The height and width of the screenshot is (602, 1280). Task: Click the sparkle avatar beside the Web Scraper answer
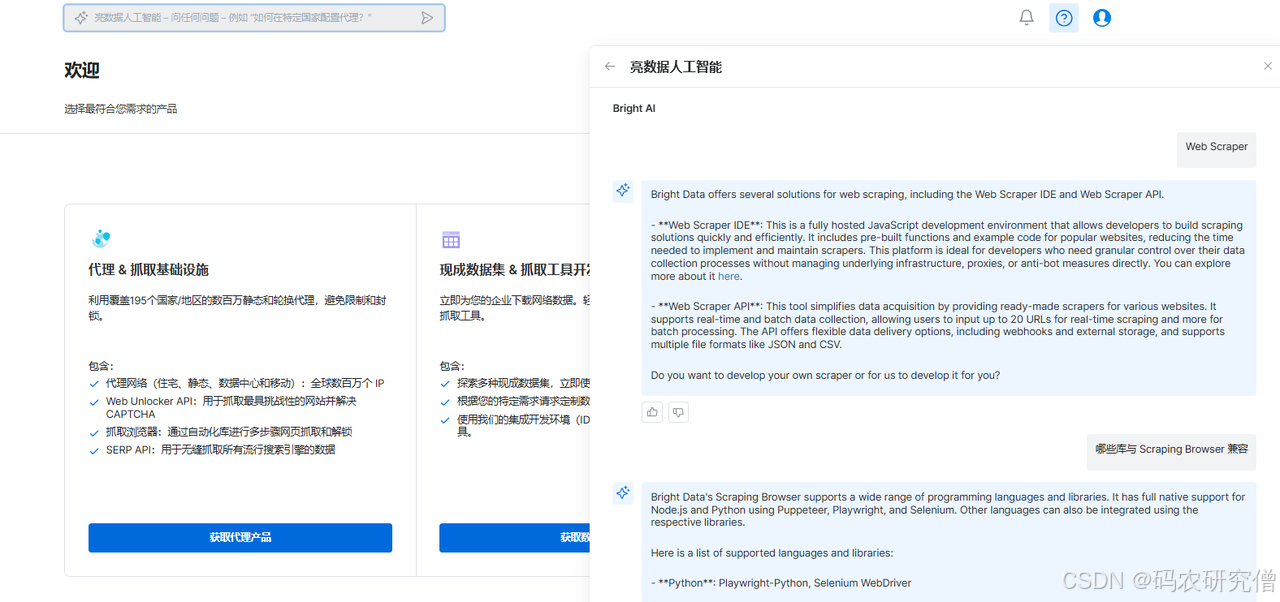coord(623,190)
